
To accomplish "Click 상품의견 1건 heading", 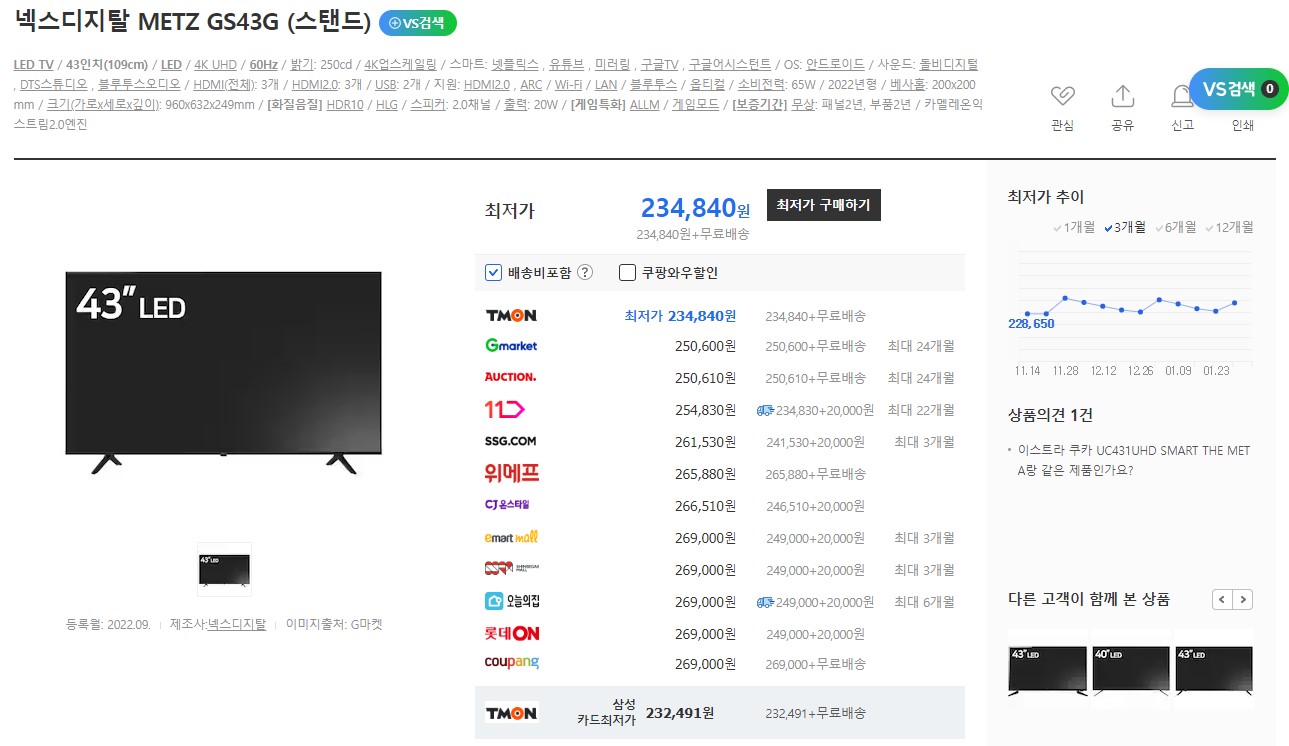I will pos(1050,415).
